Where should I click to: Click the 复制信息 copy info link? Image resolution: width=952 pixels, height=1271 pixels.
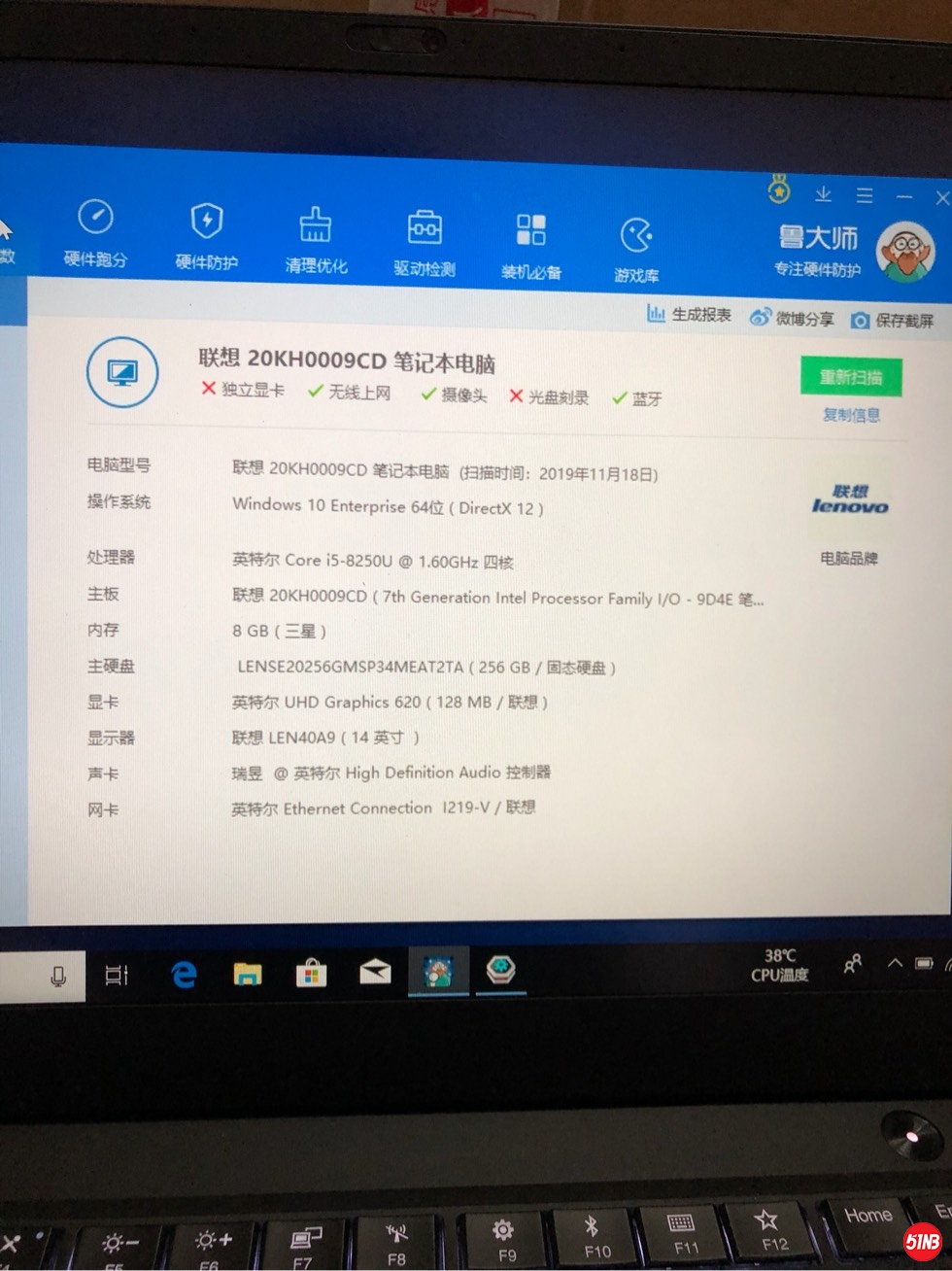coord(851,415)
